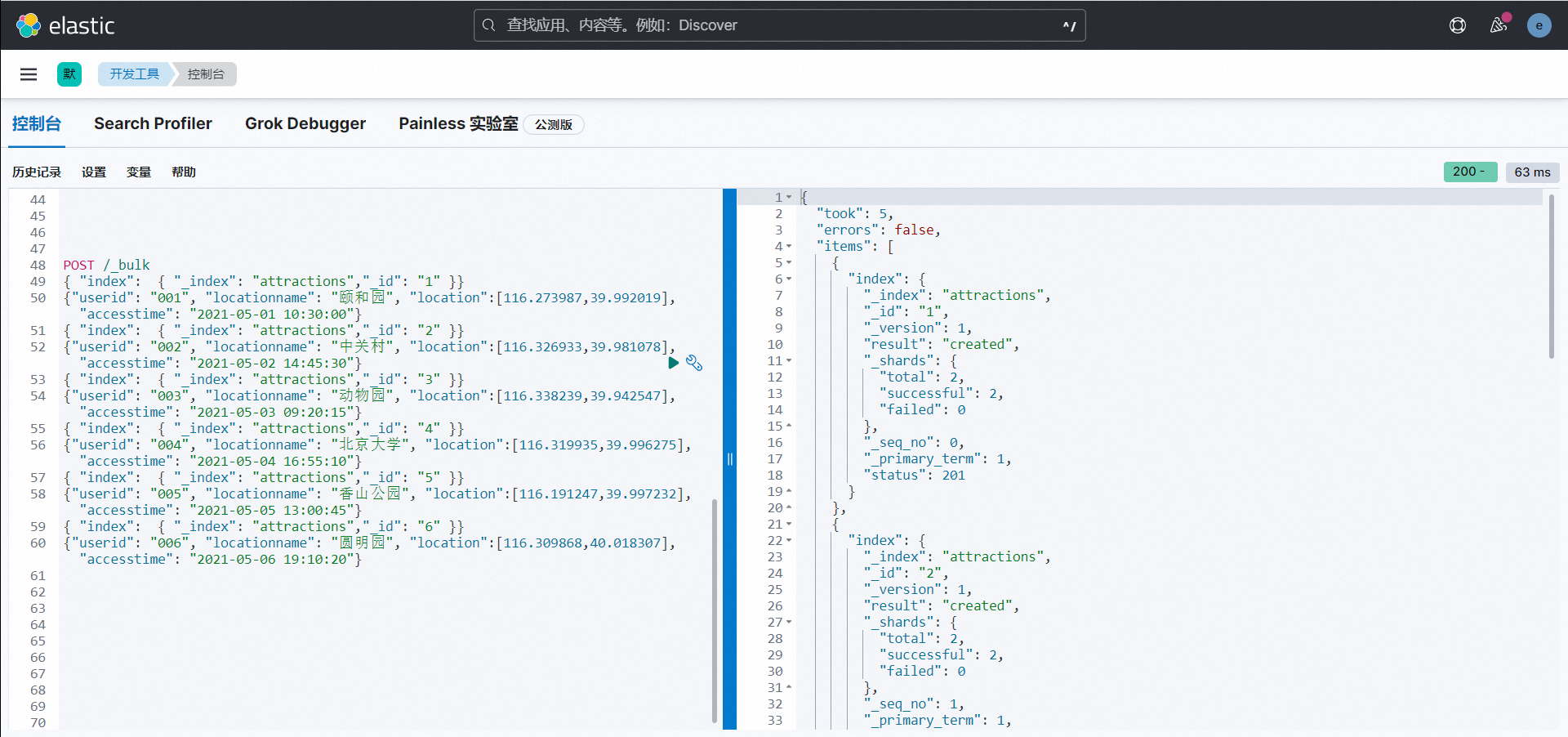Open the user avatar menu
Screen dimensions: 1568x737
(1539, 25)
